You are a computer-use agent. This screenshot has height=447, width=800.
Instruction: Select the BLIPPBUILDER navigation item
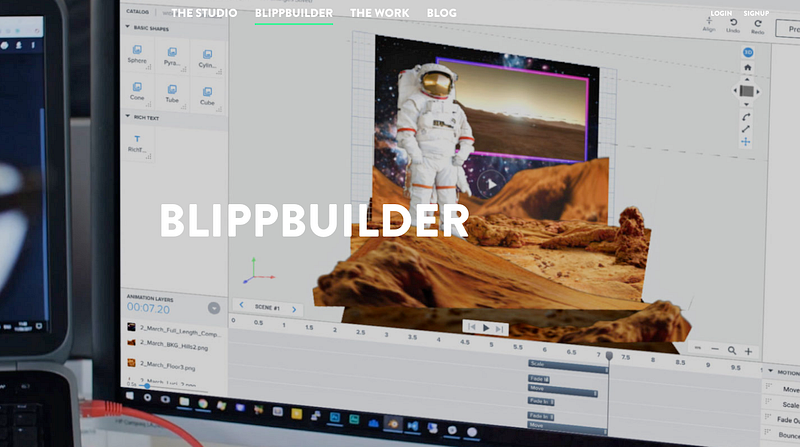(294, 13)
